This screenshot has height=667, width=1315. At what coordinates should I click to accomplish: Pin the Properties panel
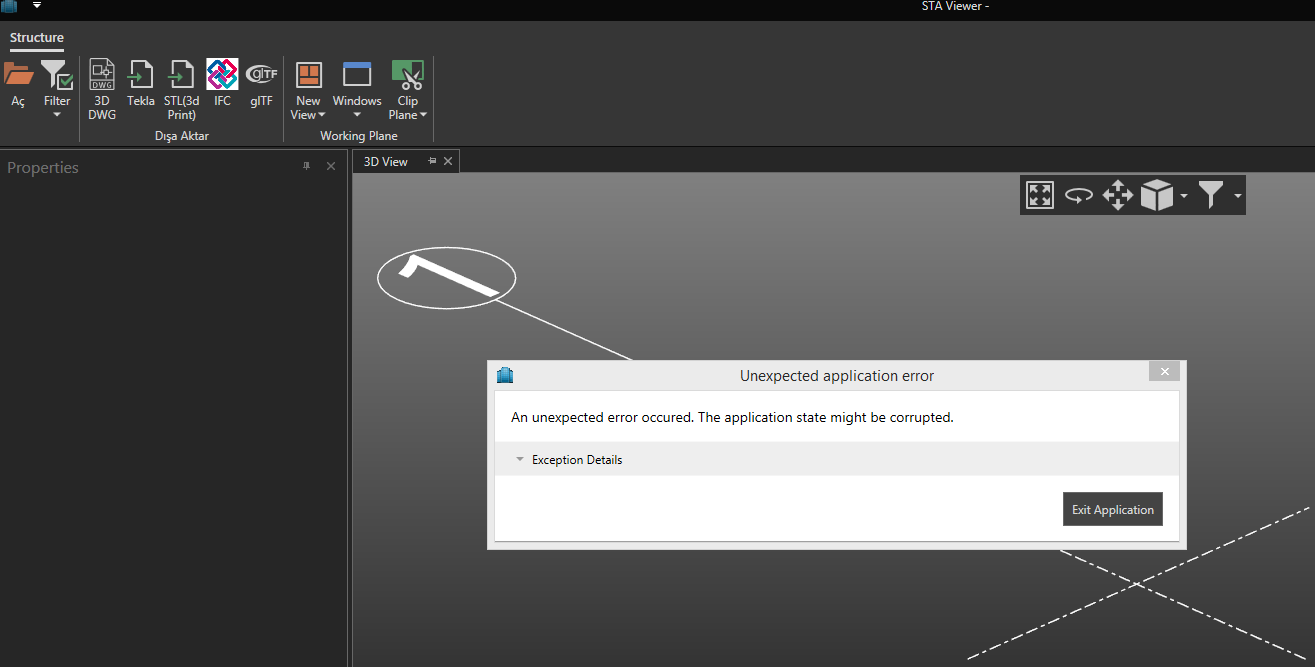tap(306, 167)
